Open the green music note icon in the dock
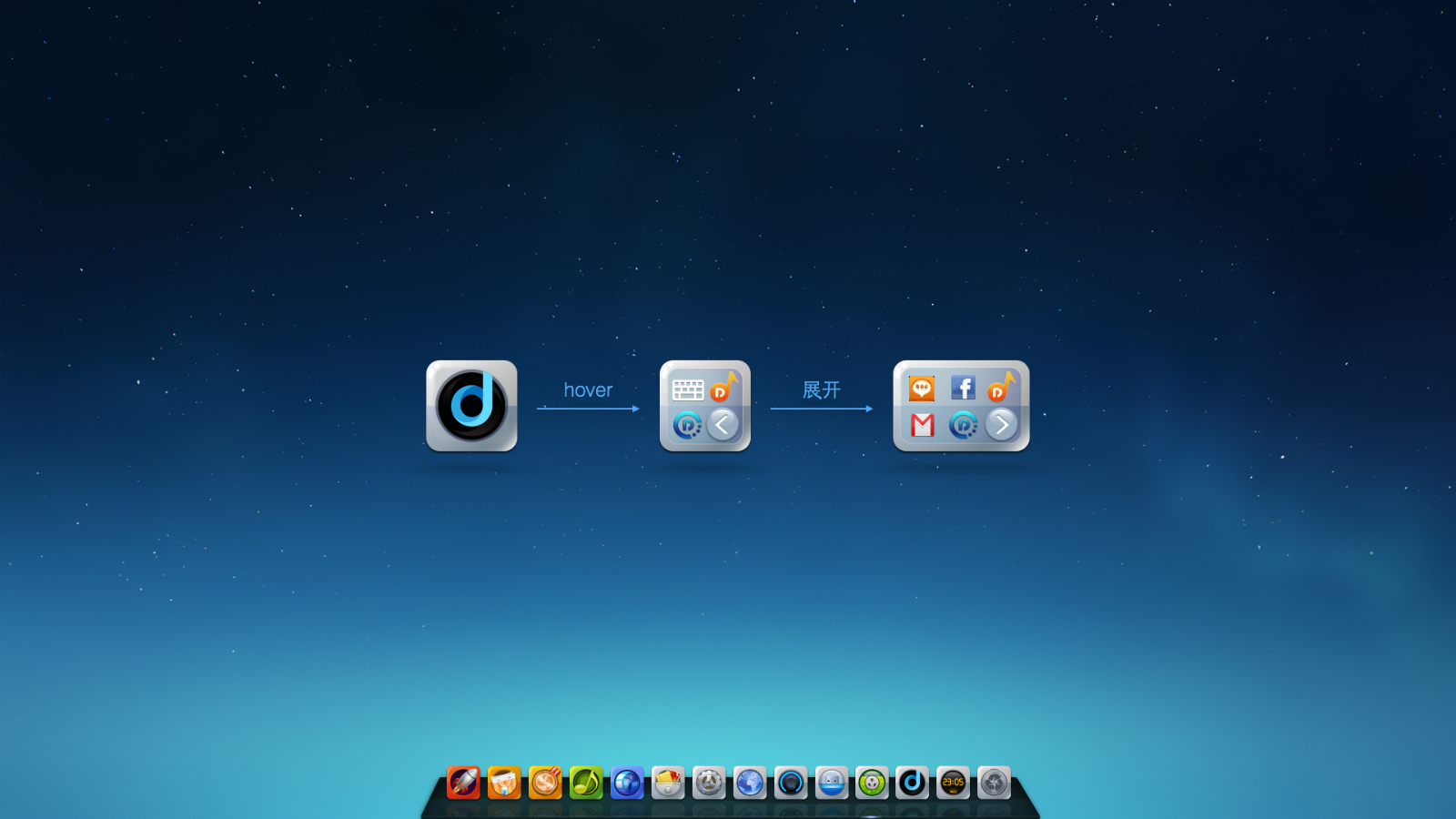Image resolution: width=1456 pixels, height=819 pixels. pos(587,783)
